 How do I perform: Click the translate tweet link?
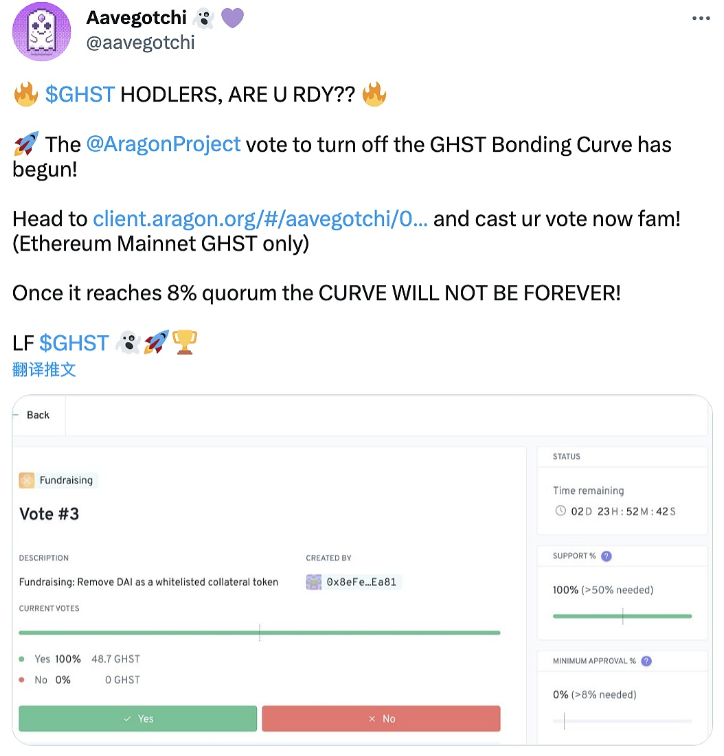point(44,369)
